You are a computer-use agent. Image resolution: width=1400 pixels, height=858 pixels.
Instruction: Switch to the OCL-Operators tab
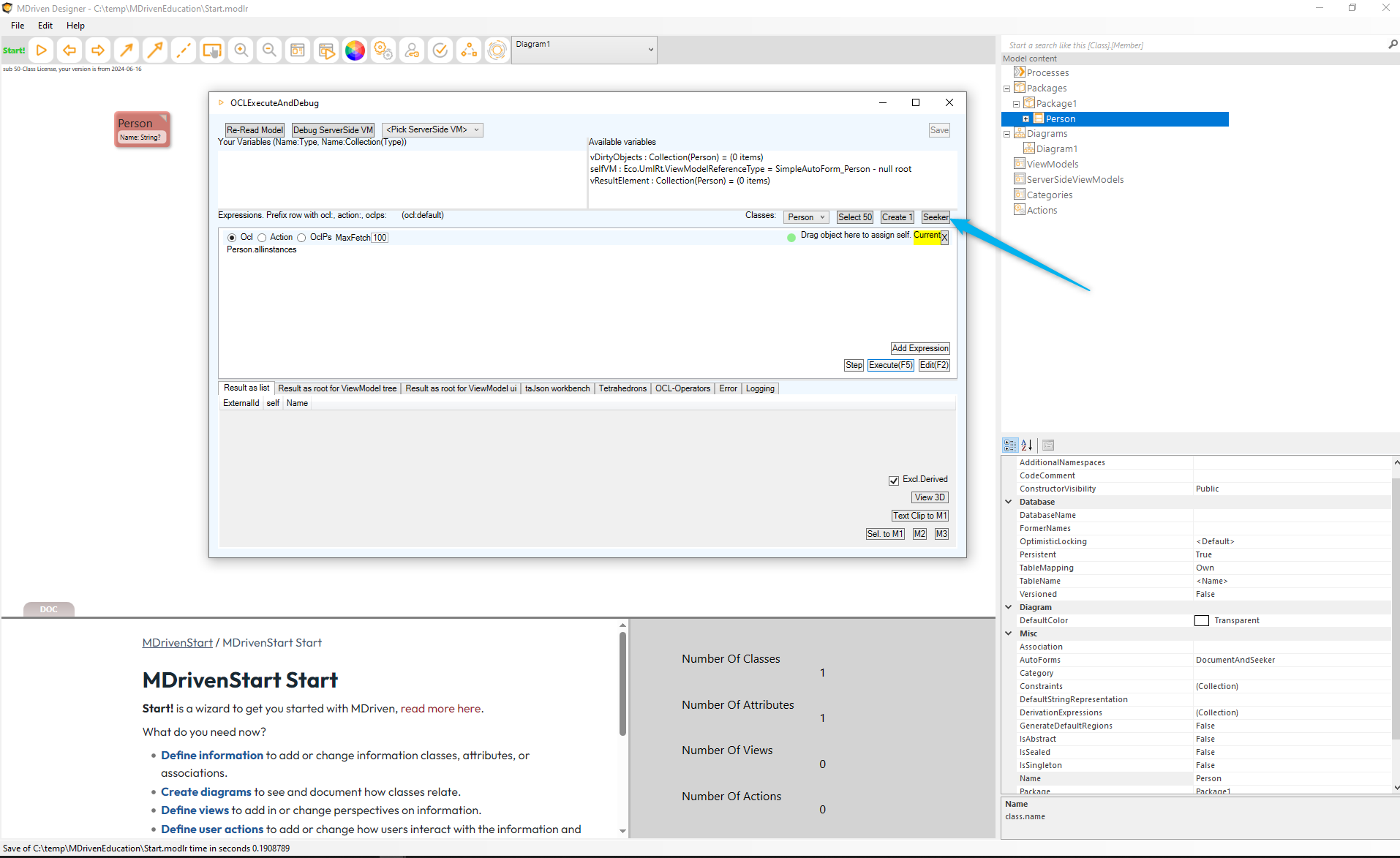(682, 388)
